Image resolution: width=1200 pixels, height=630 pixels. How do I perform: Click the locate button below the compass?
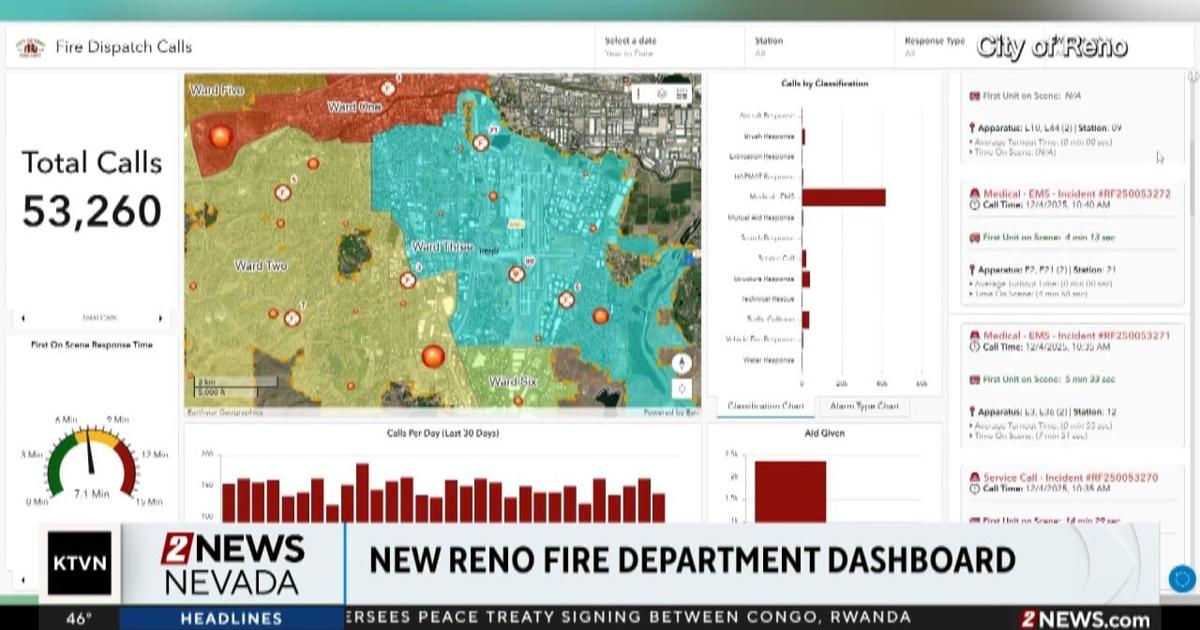point(682,388)
